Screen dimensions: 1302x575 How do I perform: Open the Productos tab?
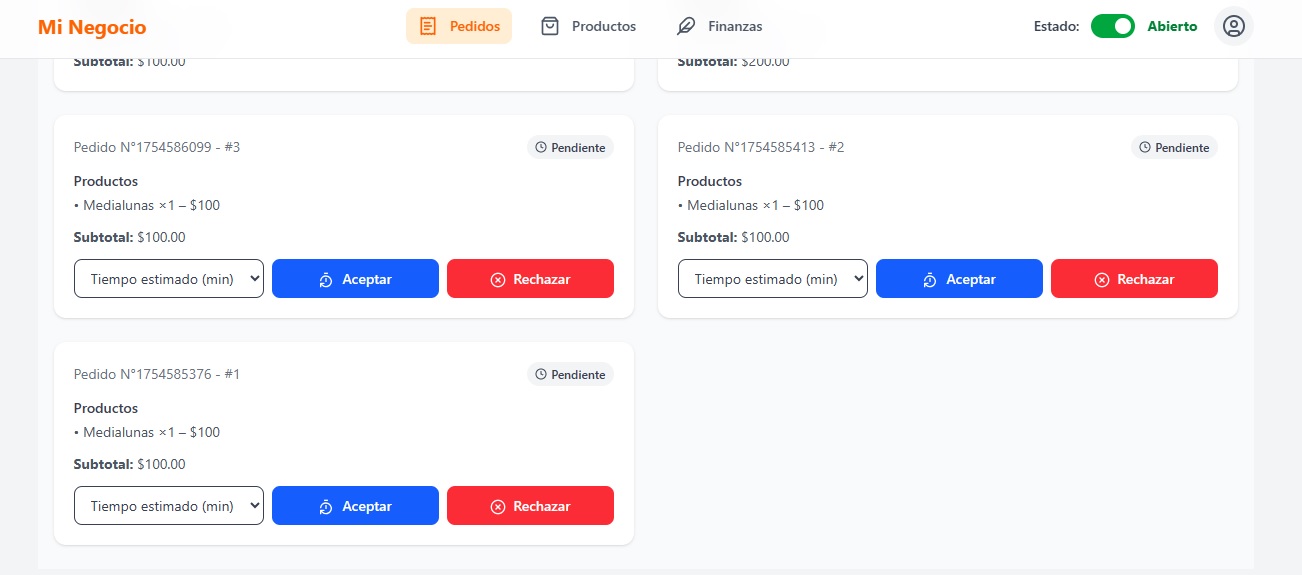pyautogui.click(x=588, y=26)
